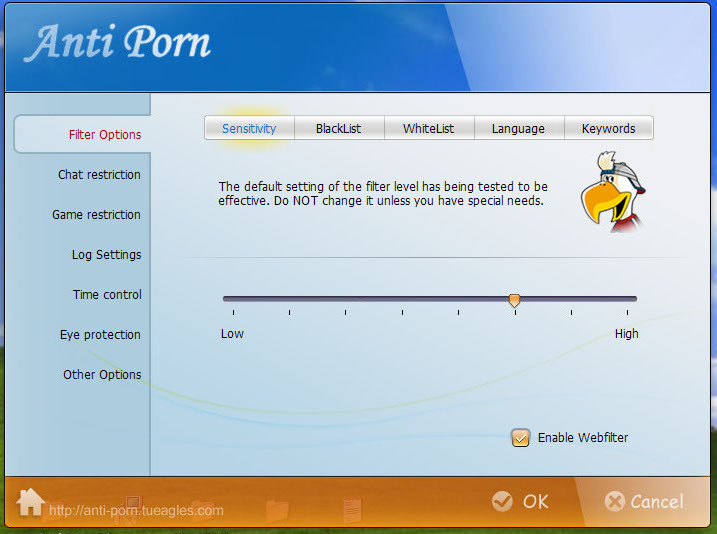Open the anti-porn.tueagles.com link
717x534 pixels.
click(136, 510)
